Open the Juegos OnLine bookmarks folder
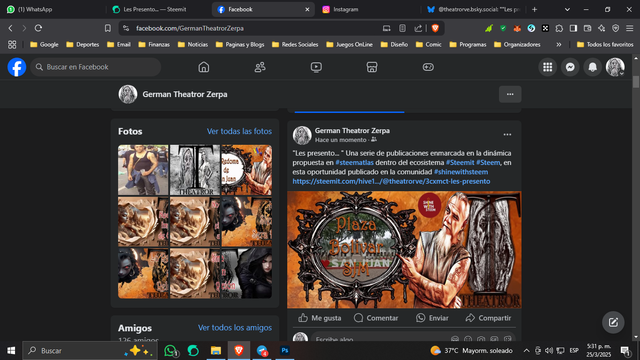The image size is (640, 360). (349, 44)
